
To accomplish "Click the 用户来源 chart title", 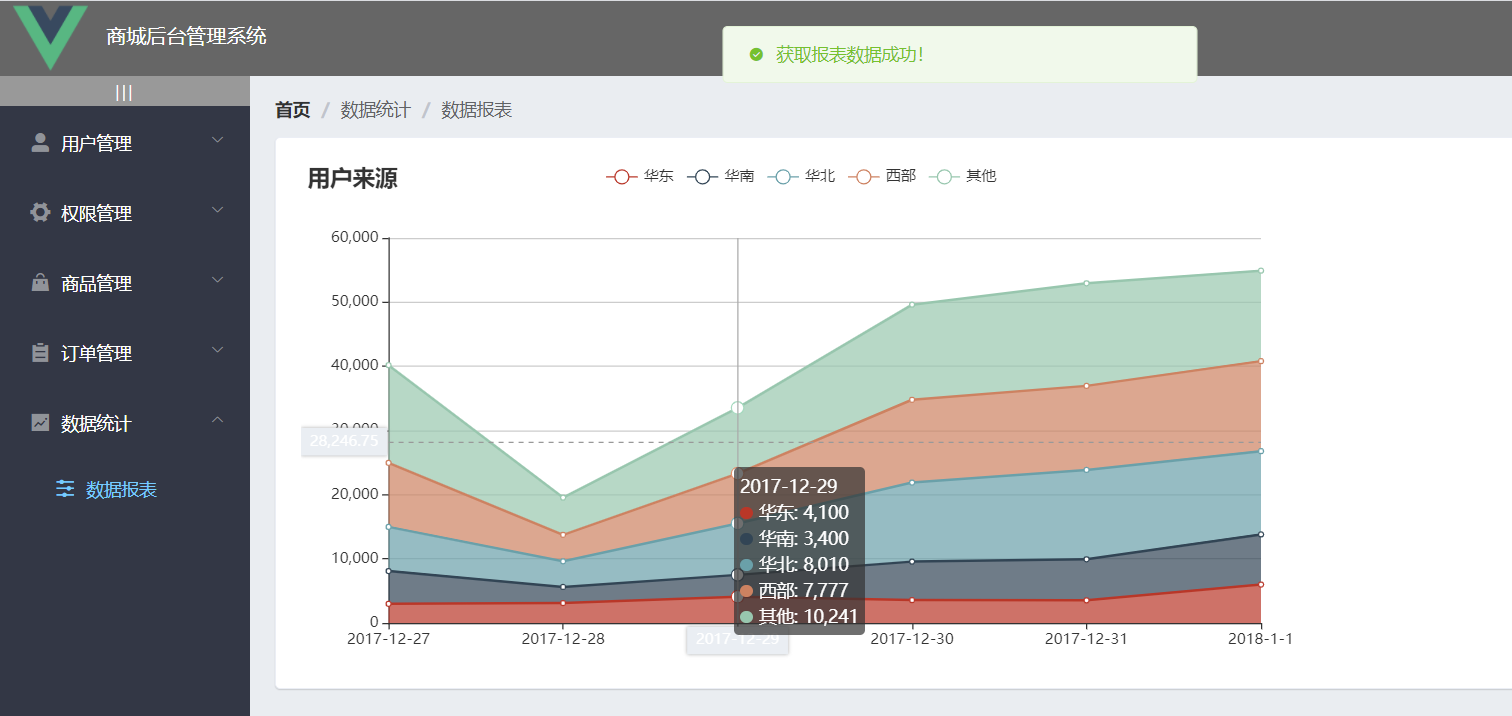I will [352, 179].
